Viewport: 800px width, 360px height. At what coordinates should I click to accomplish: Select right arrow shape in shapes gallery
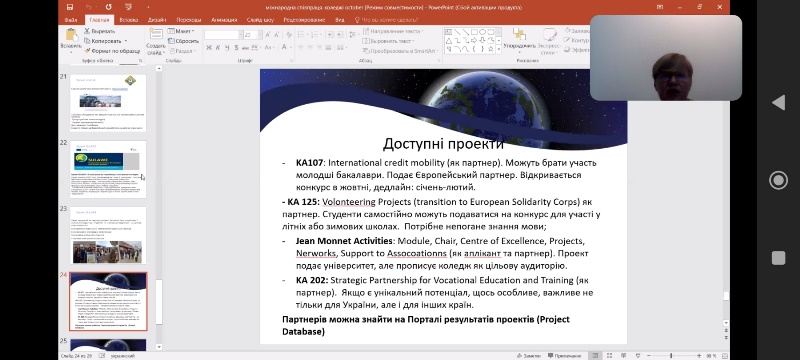pyautogui.click(x=474, y=40)
